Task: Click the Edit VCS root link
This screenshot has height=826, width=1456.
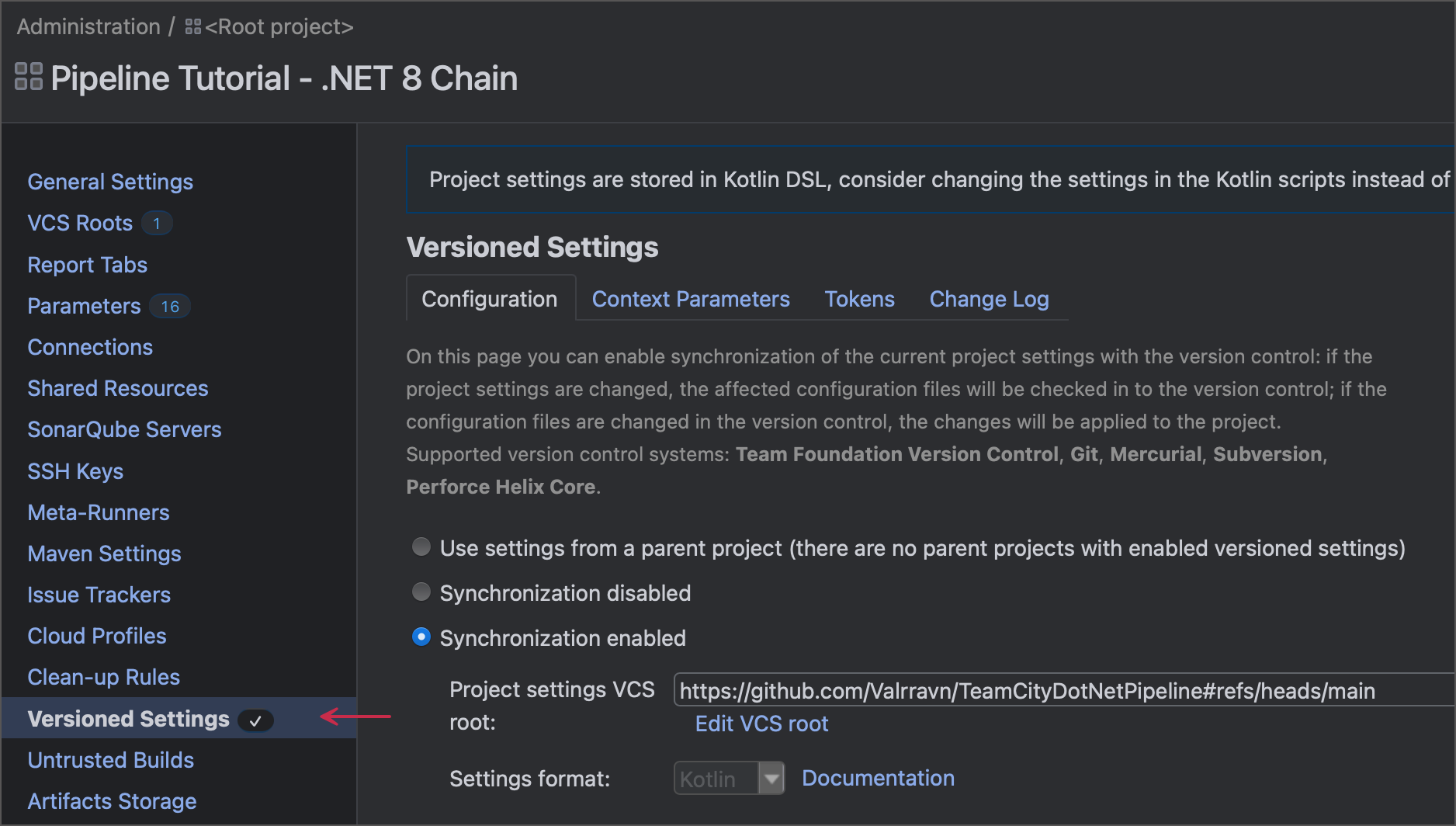Action: coord(761,724)
